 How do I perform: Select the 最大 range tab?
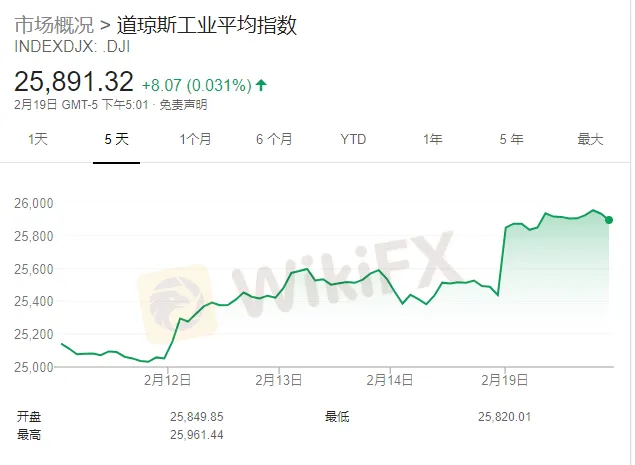click(x=590, y=140)
